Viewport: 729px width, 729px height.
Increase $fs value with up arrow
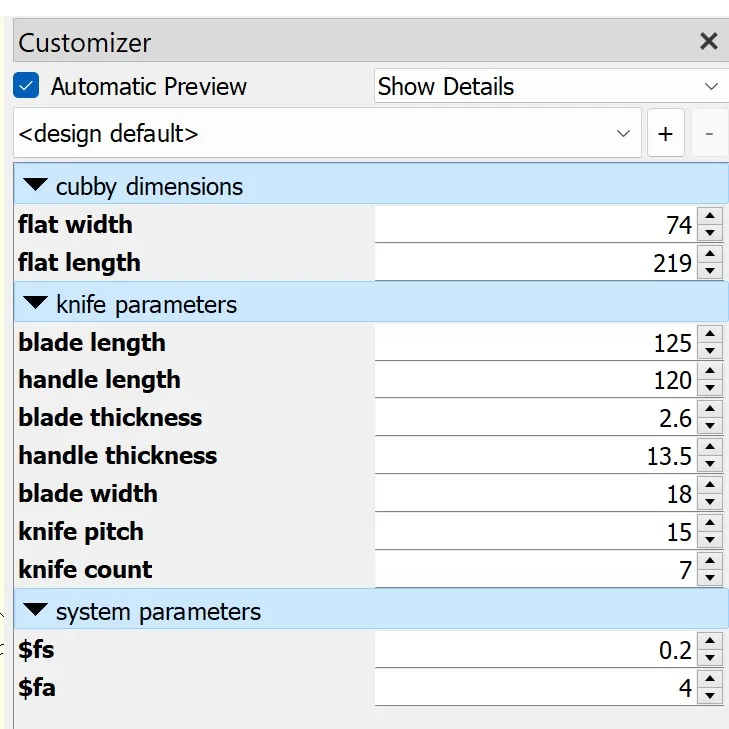coord(710,643)
